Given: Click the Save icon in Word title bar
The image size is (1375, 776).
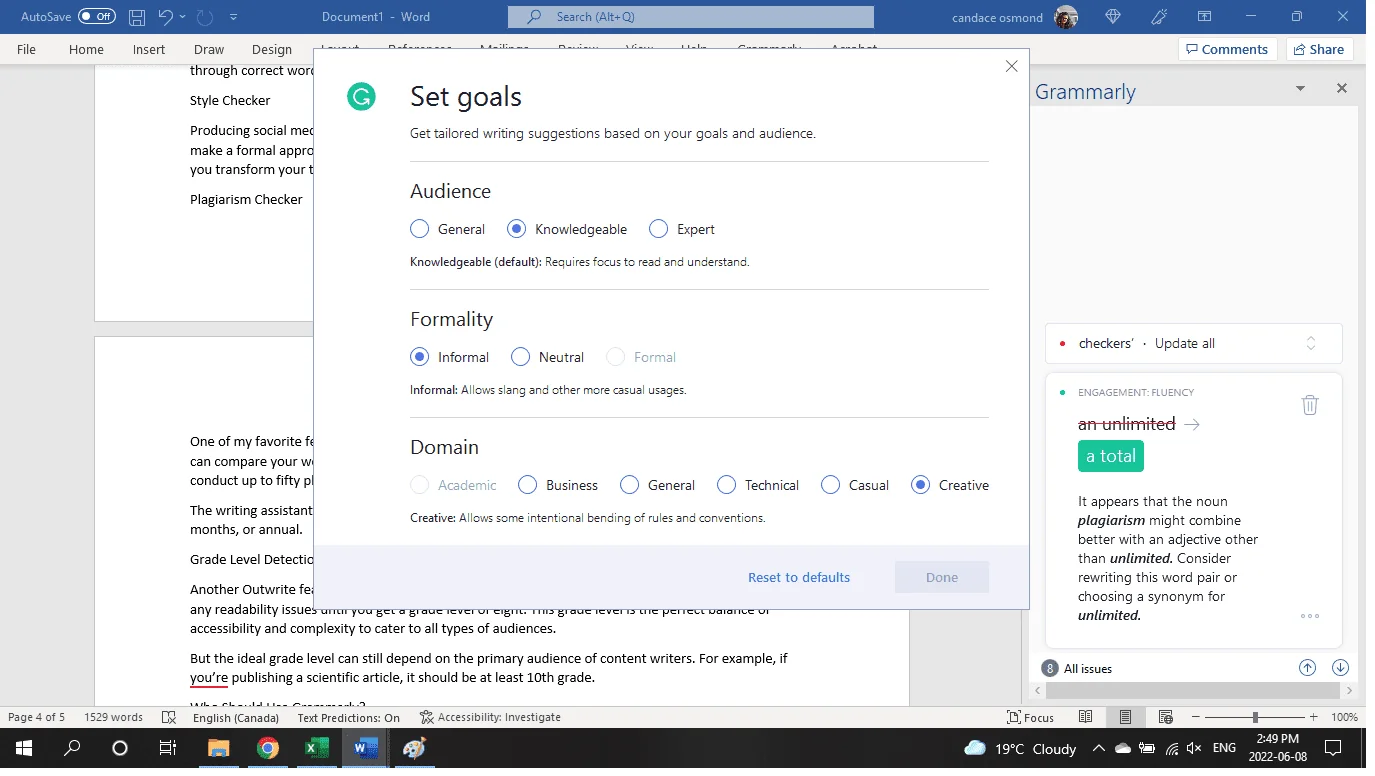Looking at the screenshot, I should 137,17.
